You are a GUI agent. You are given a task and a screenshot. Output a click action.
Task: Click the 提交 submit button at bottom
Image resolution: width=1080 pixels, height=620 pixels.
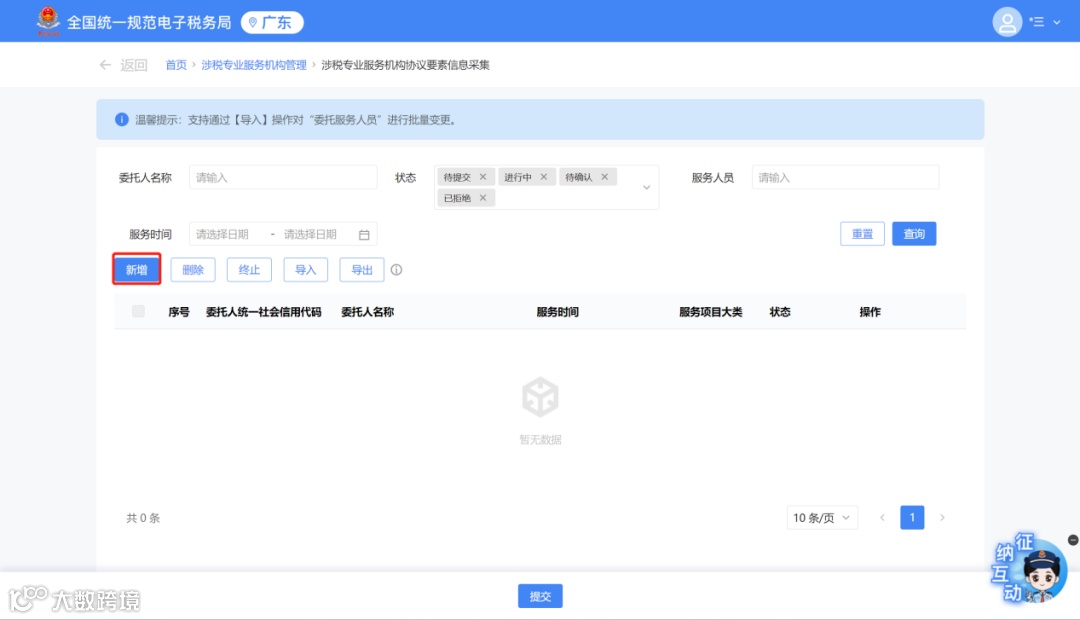pos(540,595)
